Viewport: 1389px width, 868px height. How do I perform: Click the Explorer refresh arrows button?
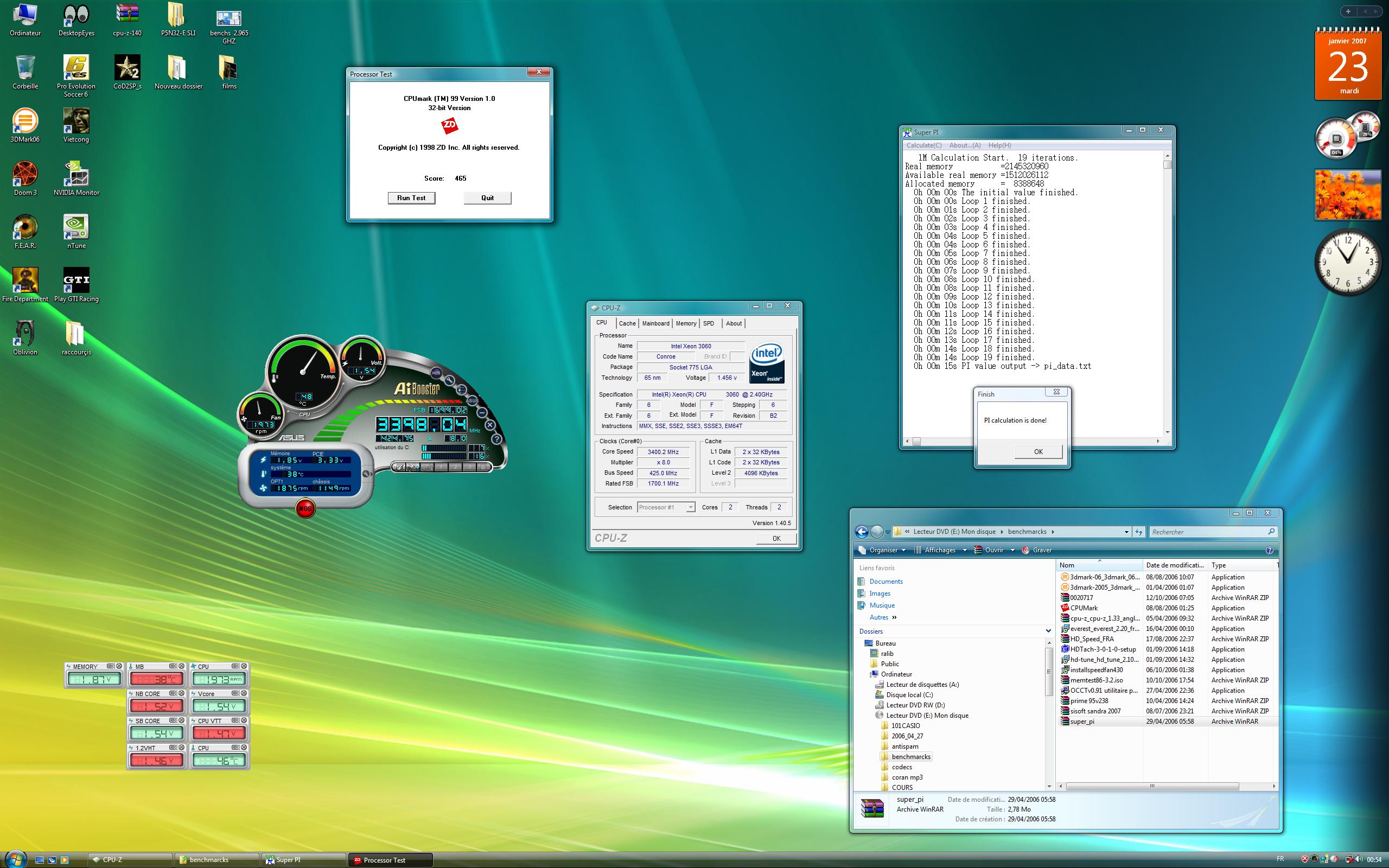click(x=1139, y=532)
